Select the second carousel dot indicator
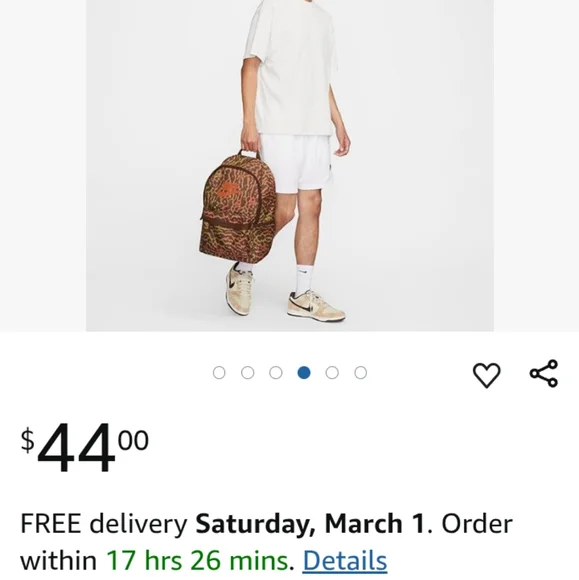 pos(248,372)
